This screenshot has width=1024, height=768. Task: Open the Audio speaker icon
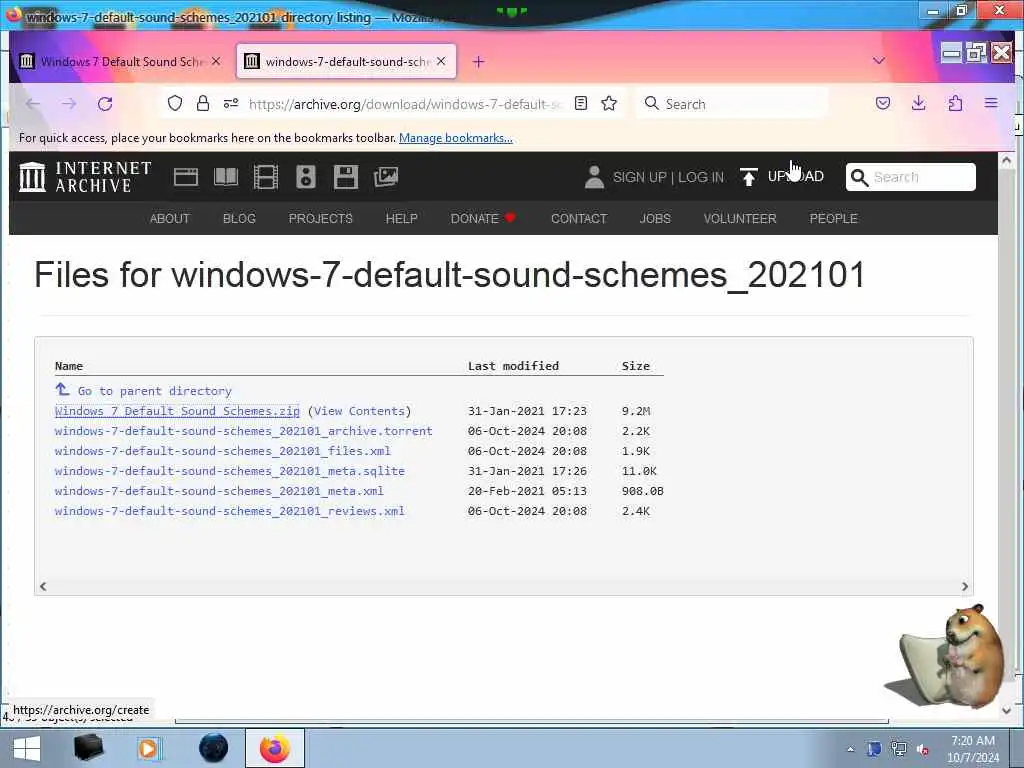(306, 177)
